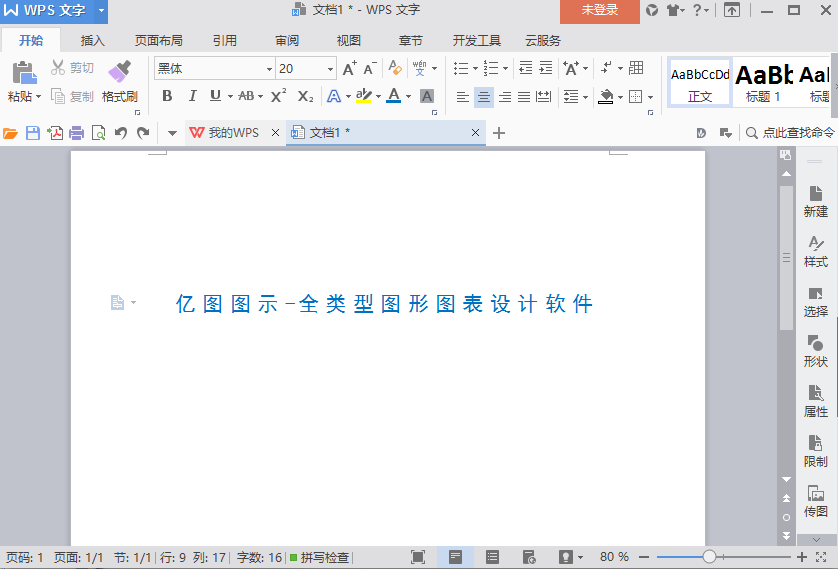Toggle strikethrough AB formatting
The height and width of the screenshot is (569, 838).
pos(246,96)
